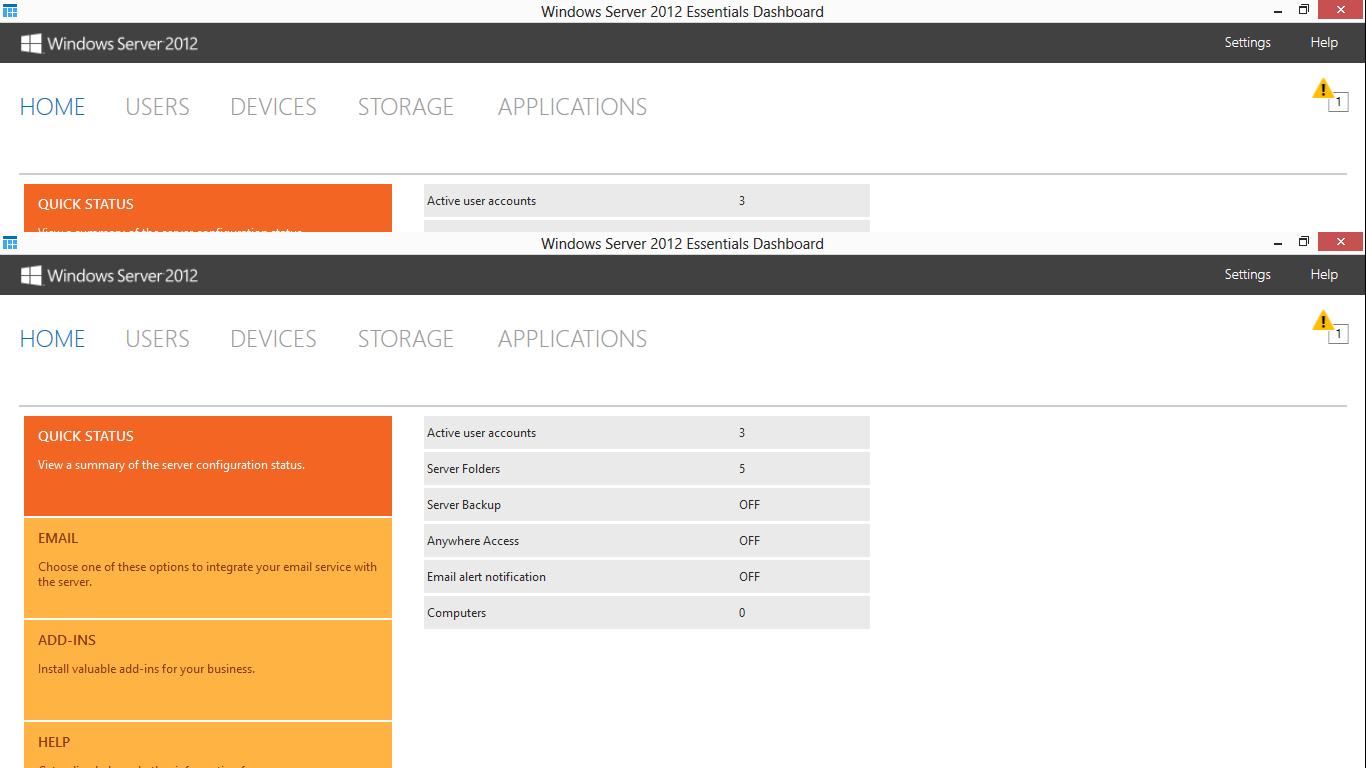The height and width of the screenshot is (768, 1366).
Task: Open the alert warning icon in background window
Action: click(1323, 88)
